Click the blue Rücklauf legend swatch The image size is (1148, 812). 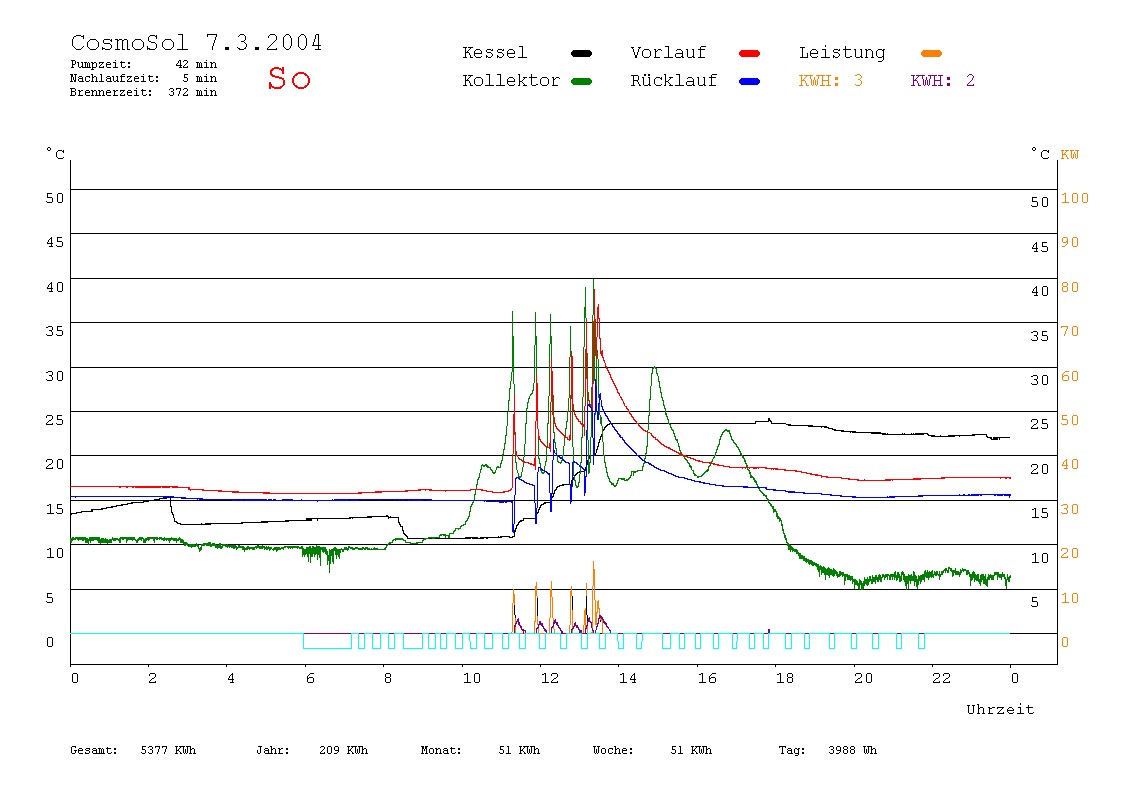[x=750, y=81]
